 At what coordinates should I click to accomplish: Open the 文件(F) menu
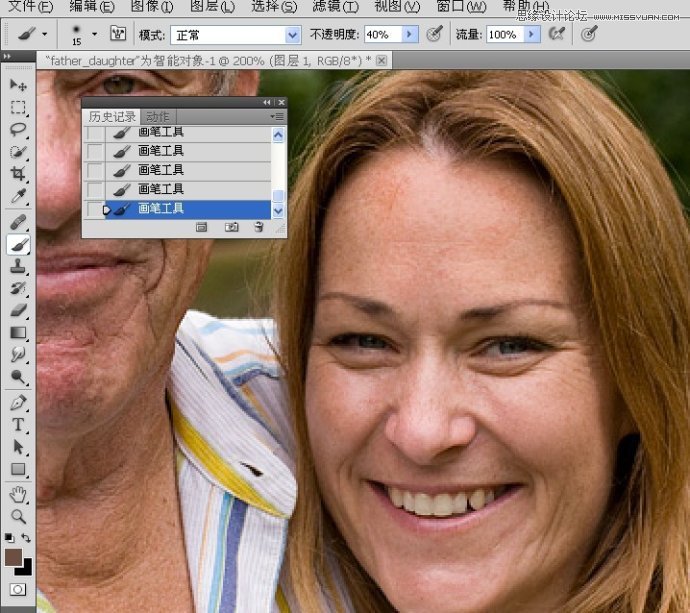click(30, 7)
